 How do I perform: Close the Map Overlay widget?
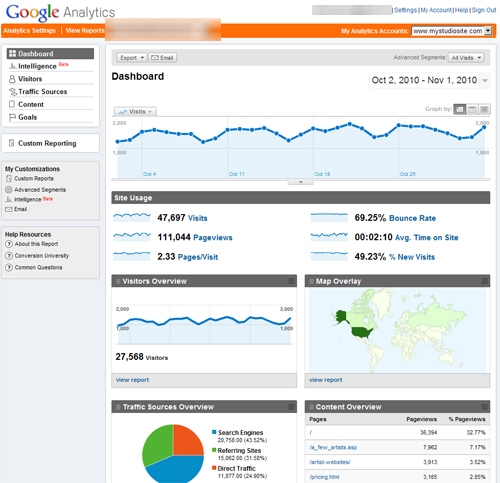(x=485, y=281)
